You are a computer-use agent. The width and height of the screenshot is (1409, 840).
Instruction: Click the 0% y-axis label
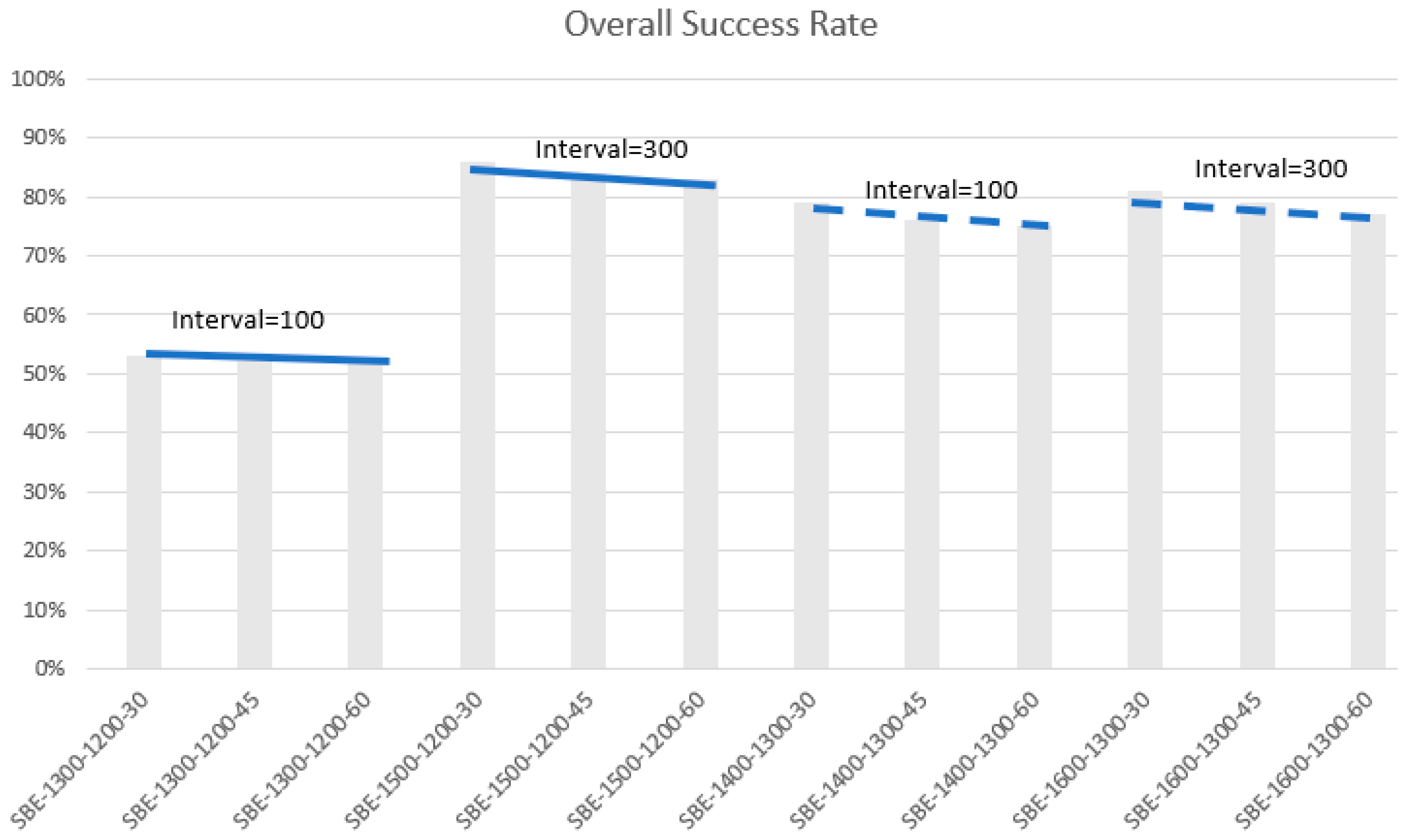tap(50, 668)
